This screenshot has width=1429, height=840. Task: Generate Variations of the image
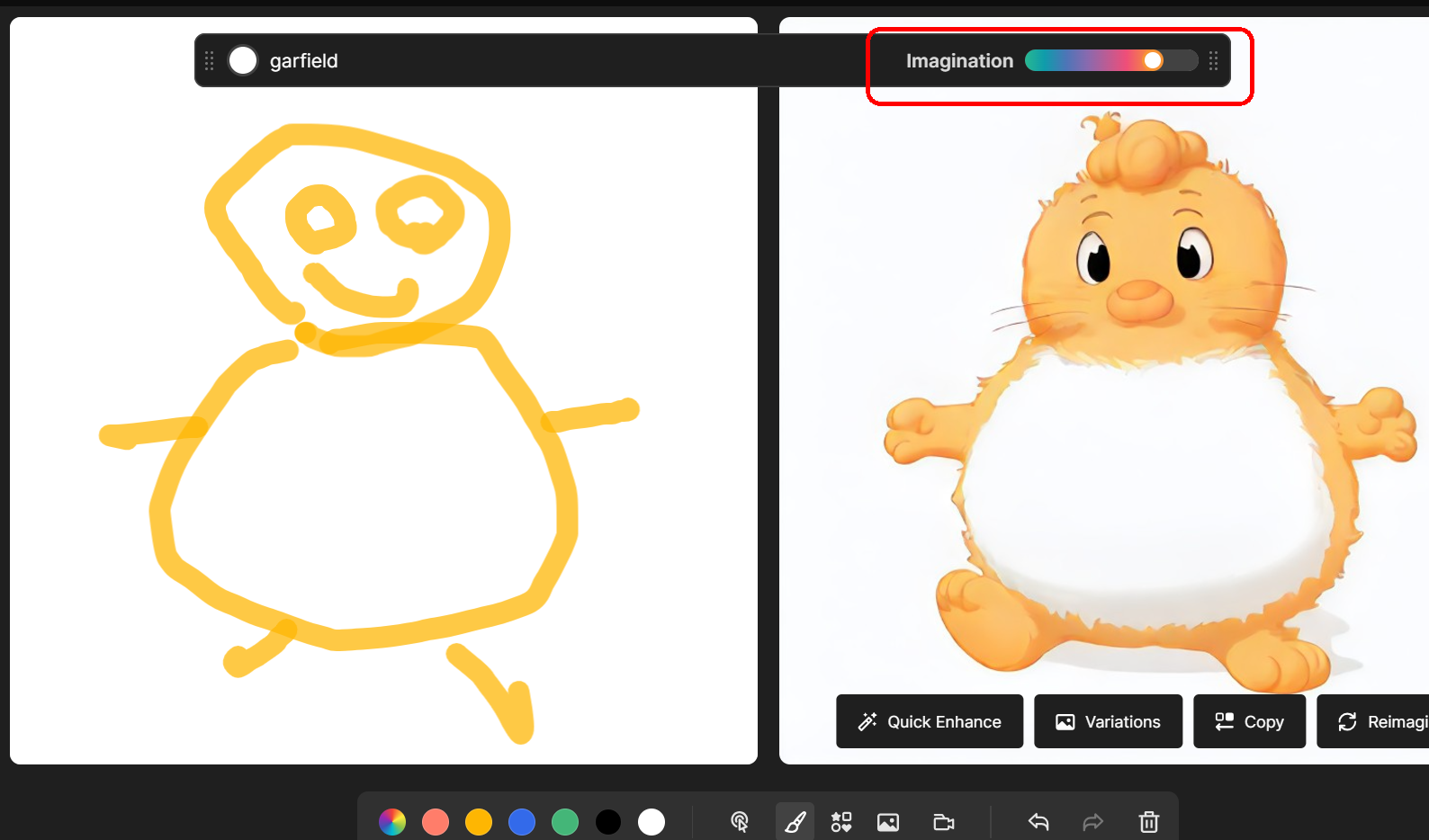click(x=1108, y=721)
